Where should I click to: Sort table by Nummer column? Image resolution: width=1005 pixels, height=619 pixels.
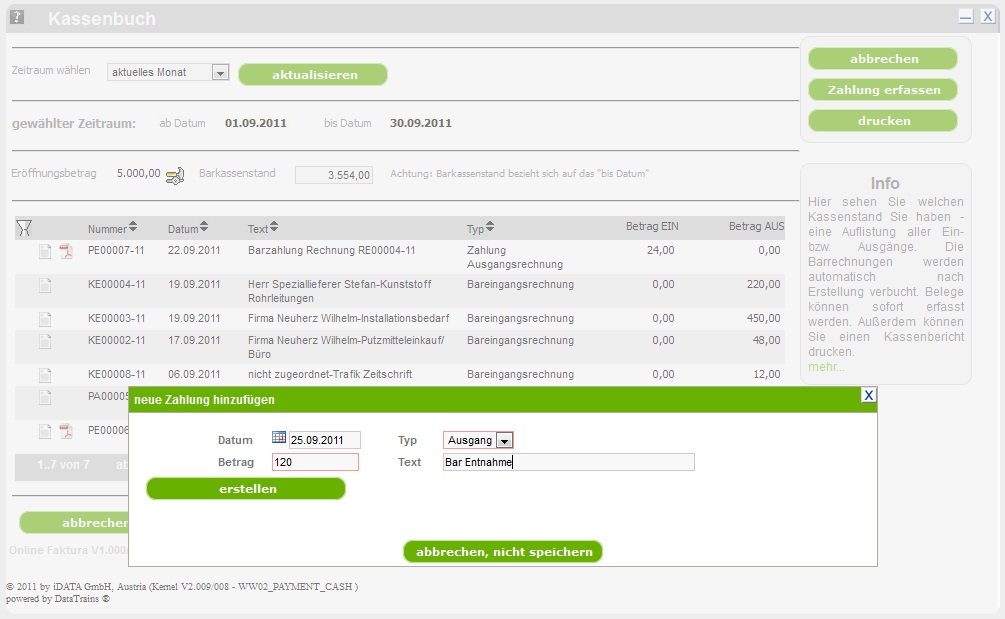(133, 226)
